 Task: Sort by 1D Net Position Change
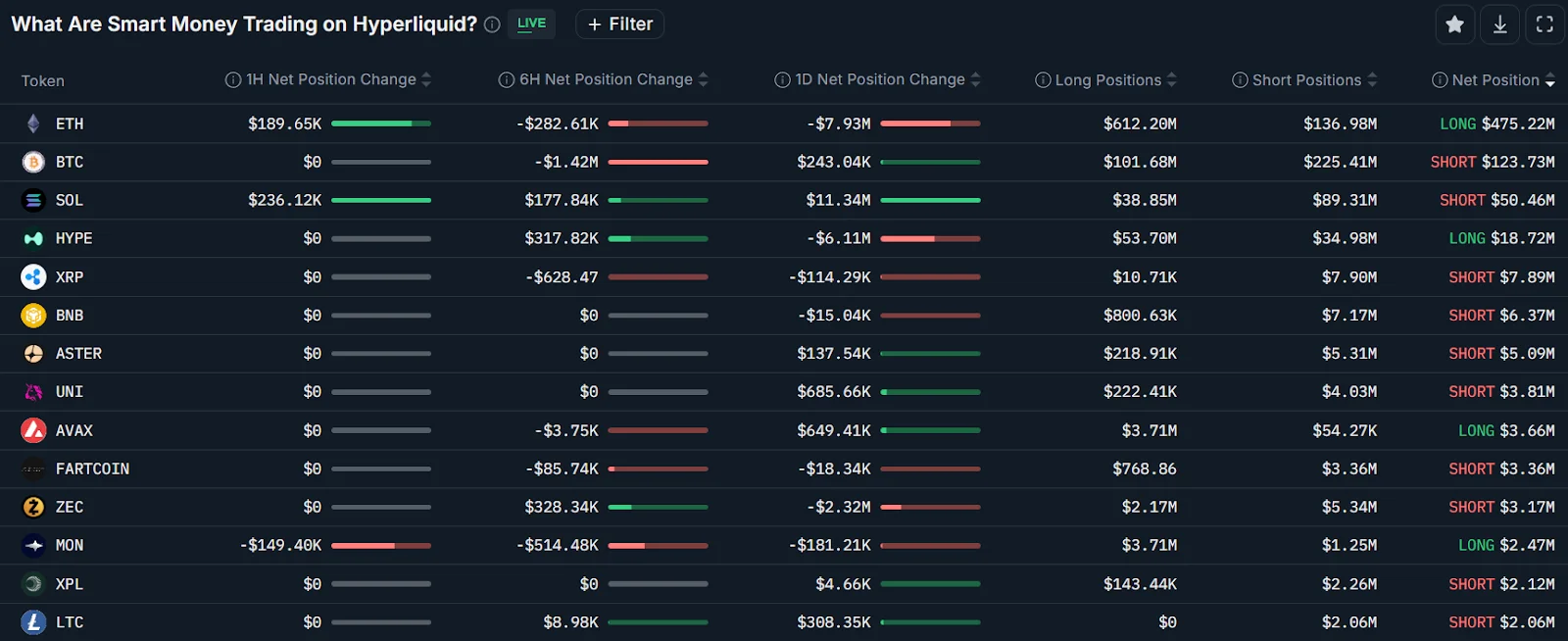(975, 80)
